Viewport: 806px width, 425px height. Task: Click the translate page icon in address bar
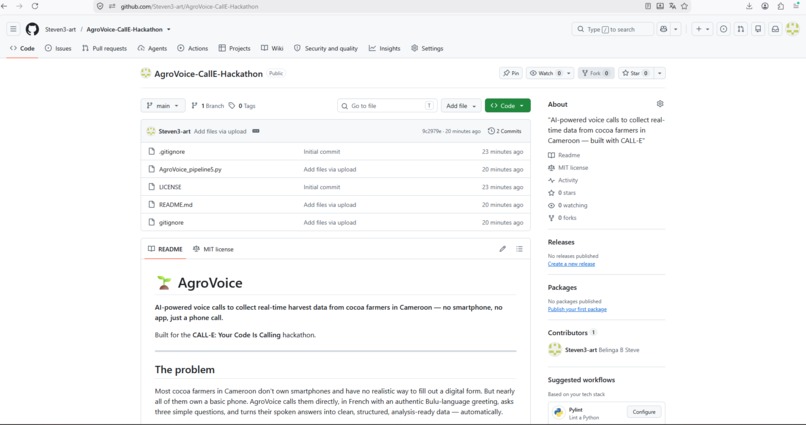point(672,6)
